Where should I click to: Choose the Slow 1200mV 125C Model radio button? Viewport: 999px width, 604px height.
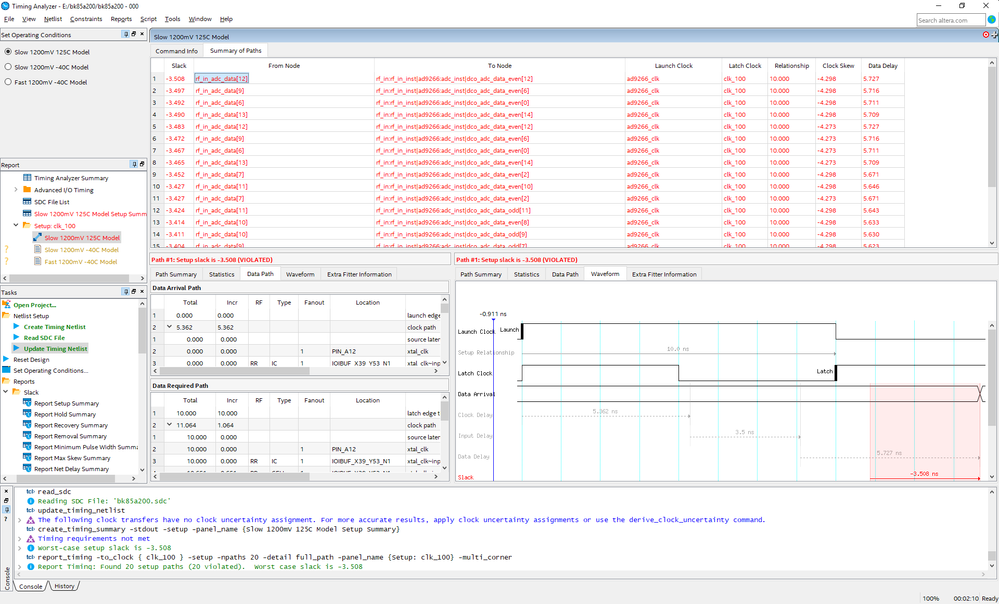click(x=8, y=52)
